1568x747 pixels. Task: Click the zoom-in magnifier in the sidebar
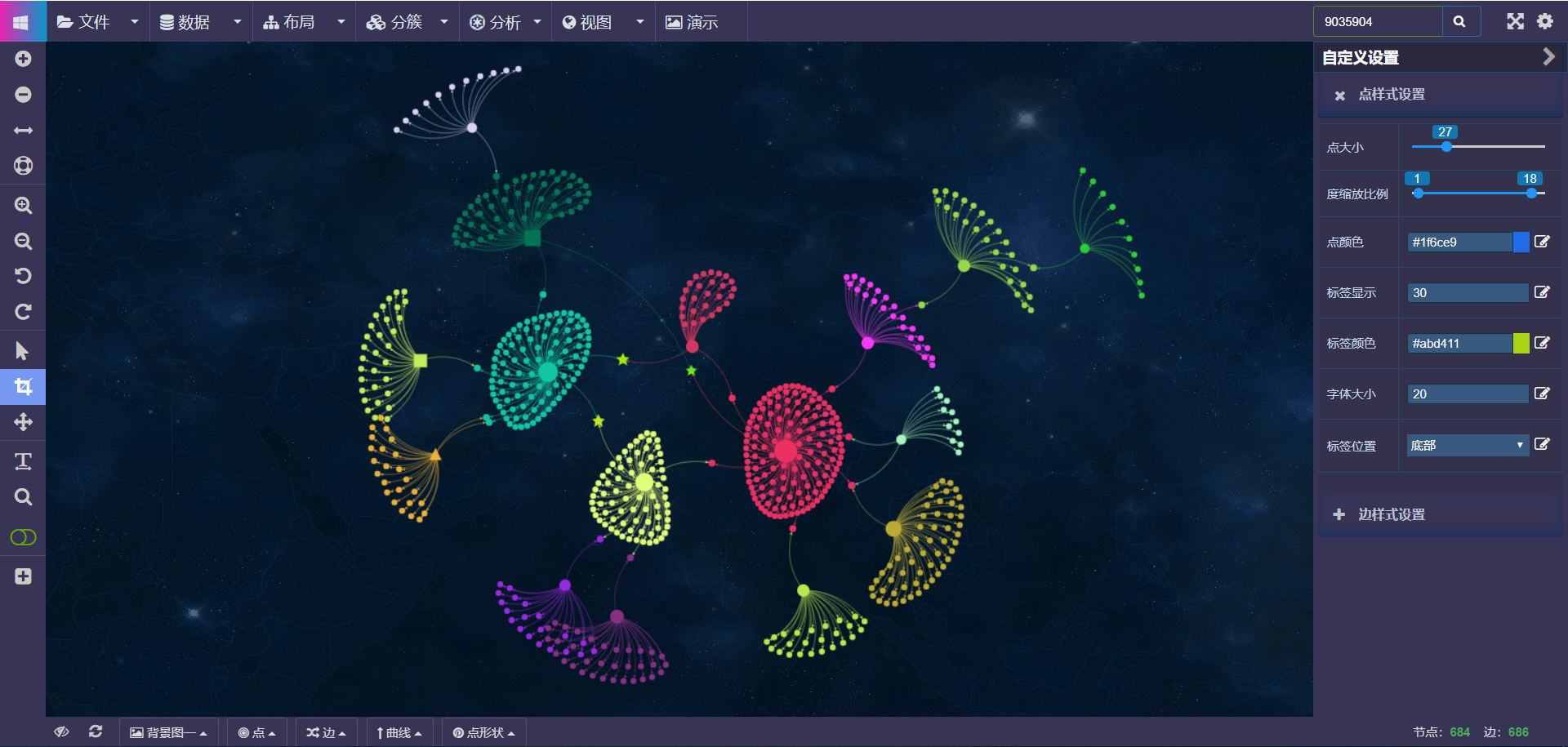[23, 205]
